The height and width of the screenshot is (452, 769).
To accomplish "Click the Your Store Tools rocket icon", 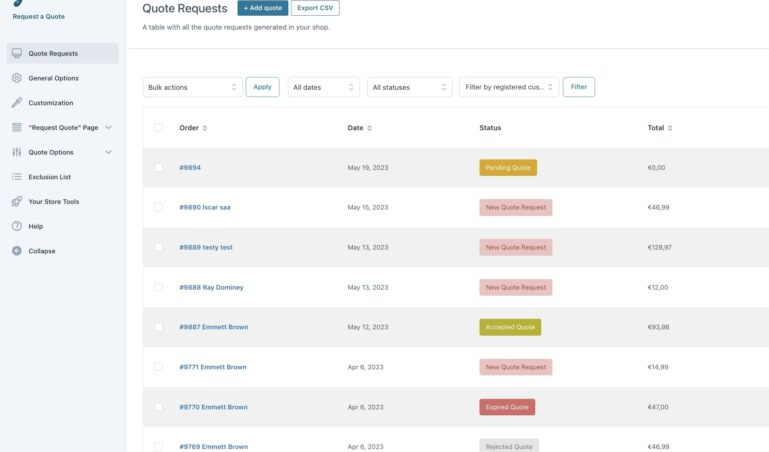I will tap(17, 201).
